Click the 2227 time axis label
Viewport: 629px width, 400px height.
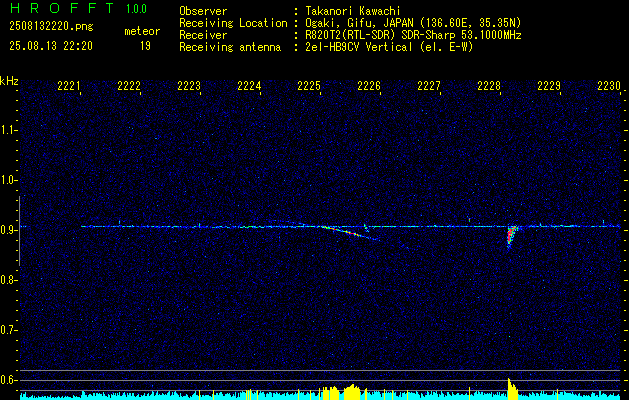click(x=429, y=86)
